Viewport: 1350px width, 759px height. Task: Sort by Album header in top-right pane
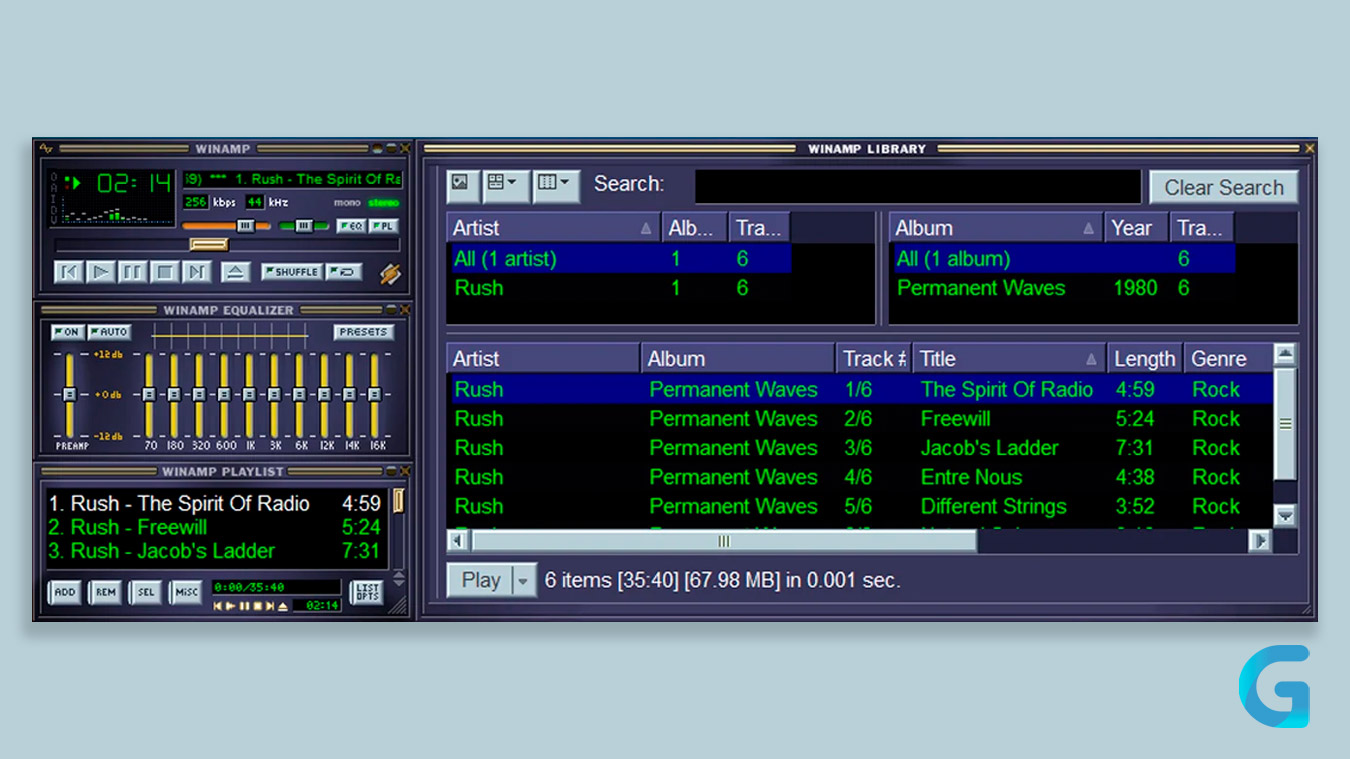996,228
